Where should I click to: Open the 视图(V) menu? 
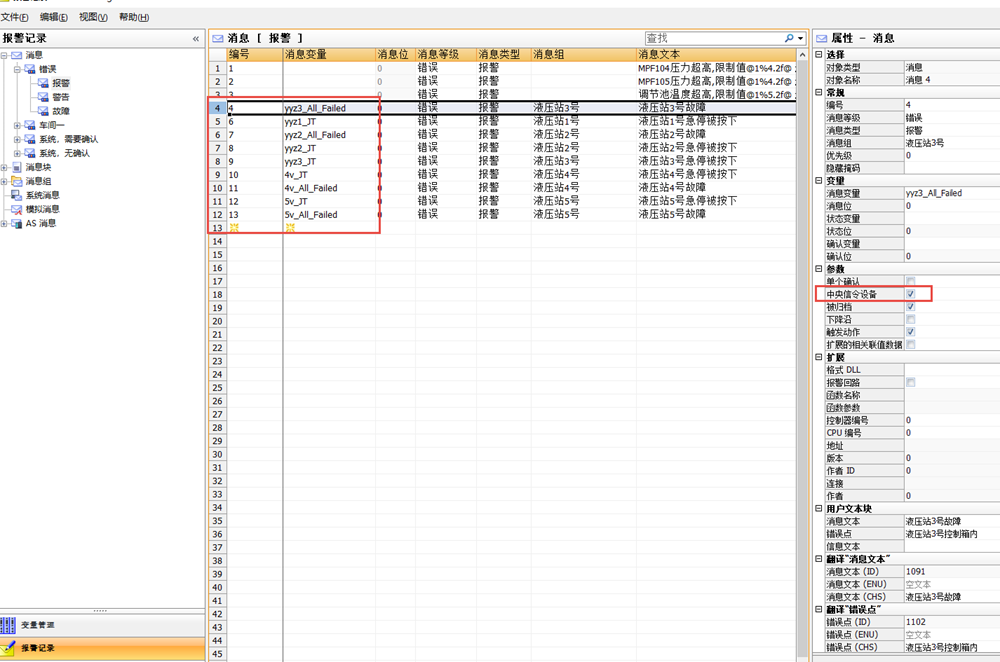point(94,18)
